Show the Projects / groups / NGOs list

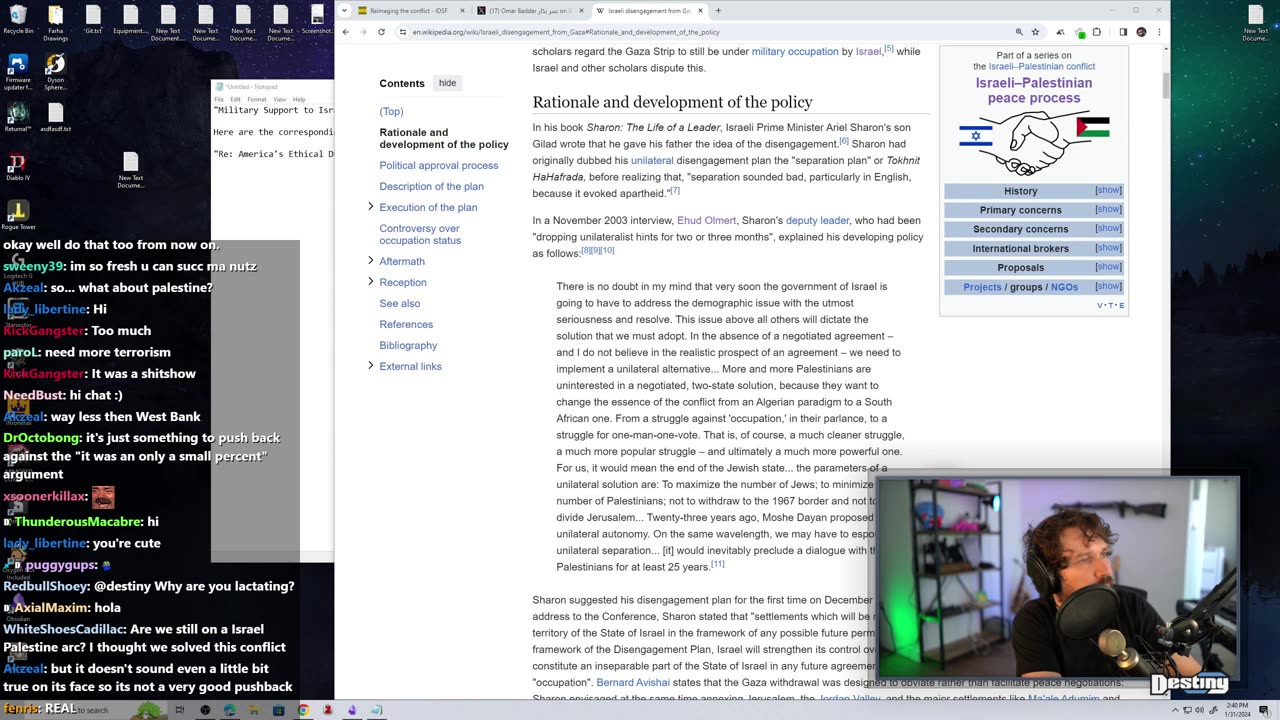1108,286
